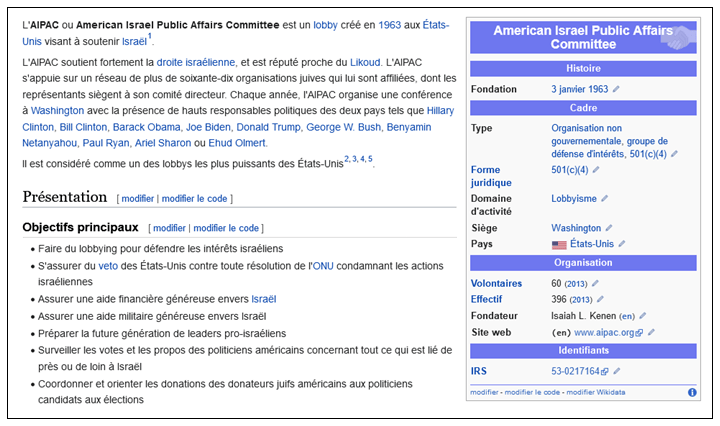Open the (en) link after Isaiah L. Kenen
720x426 pixels.
tap(627, 316)
